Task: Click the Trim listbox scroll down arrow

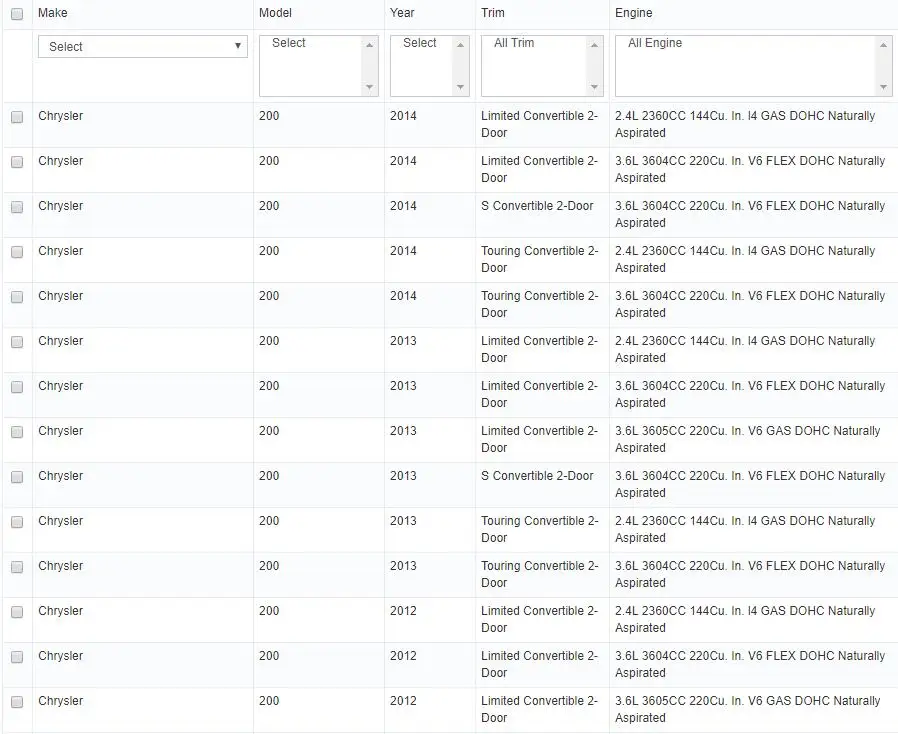Action: (594, 87)
